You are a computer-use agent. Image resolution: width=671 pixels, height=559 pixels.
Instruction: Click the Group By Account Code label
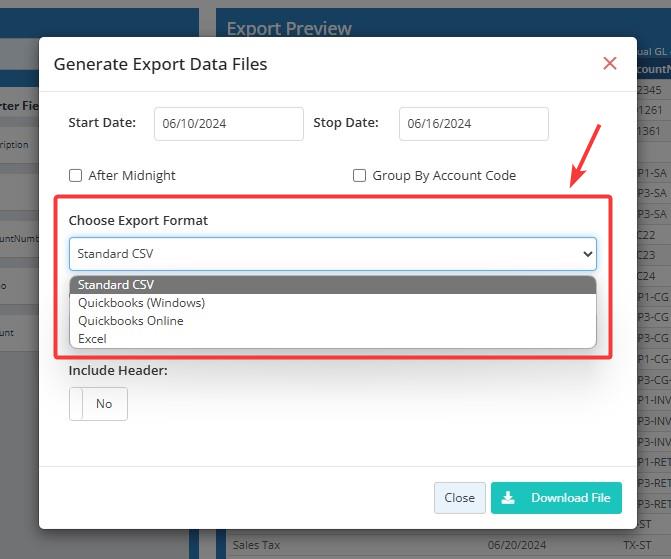point(444,176)
